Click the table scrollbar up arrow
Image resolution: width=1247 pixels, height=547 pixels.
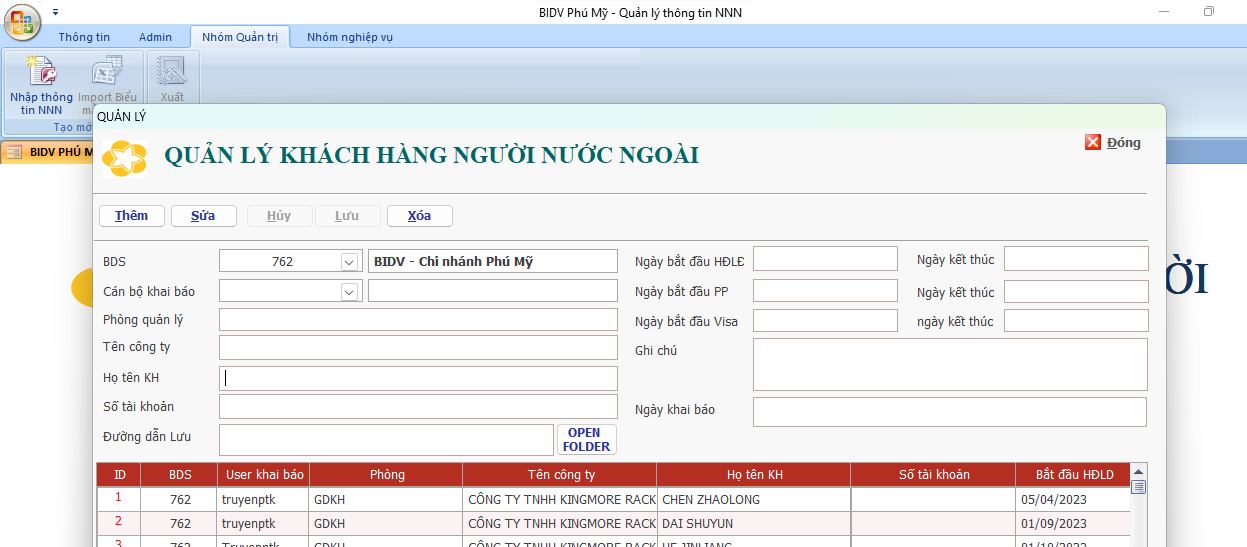(1138, 470)
